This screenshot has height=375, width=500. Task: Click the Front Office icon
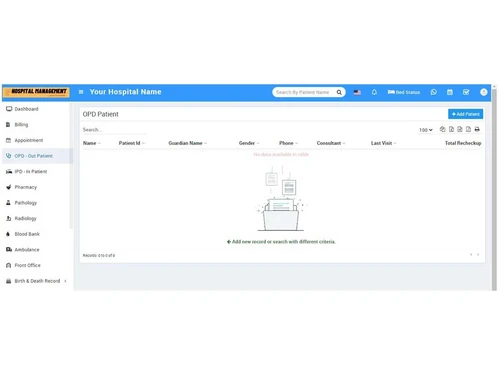point(9,265)
